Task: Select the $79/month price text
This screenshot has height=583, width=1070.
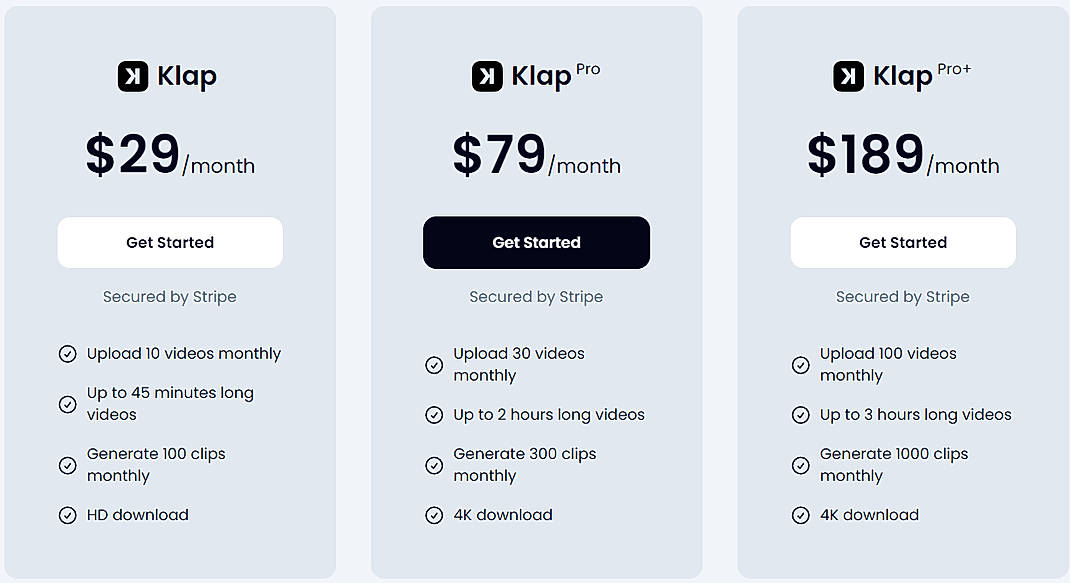Action: 536,152
